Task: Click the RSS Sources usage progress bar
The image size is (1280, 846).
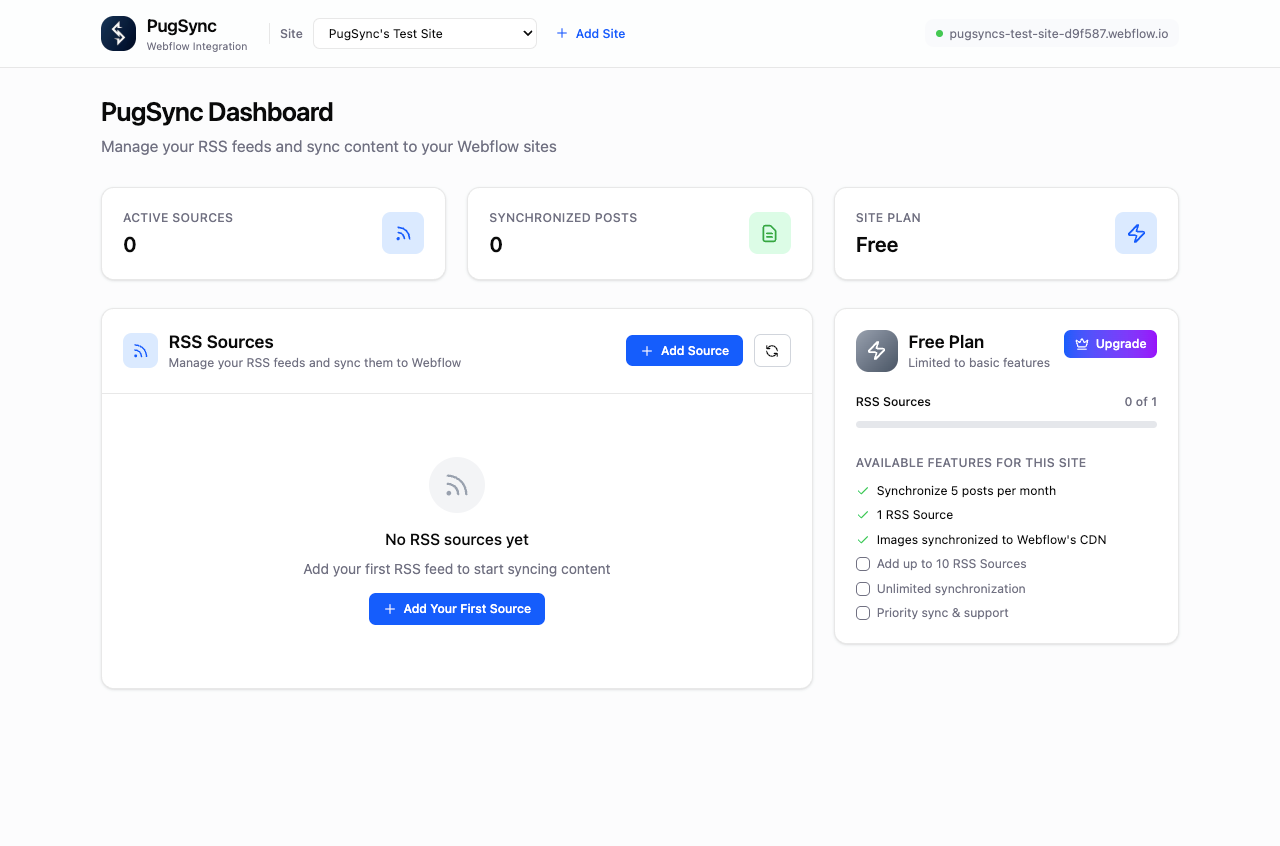Action: pos(1006,424)
